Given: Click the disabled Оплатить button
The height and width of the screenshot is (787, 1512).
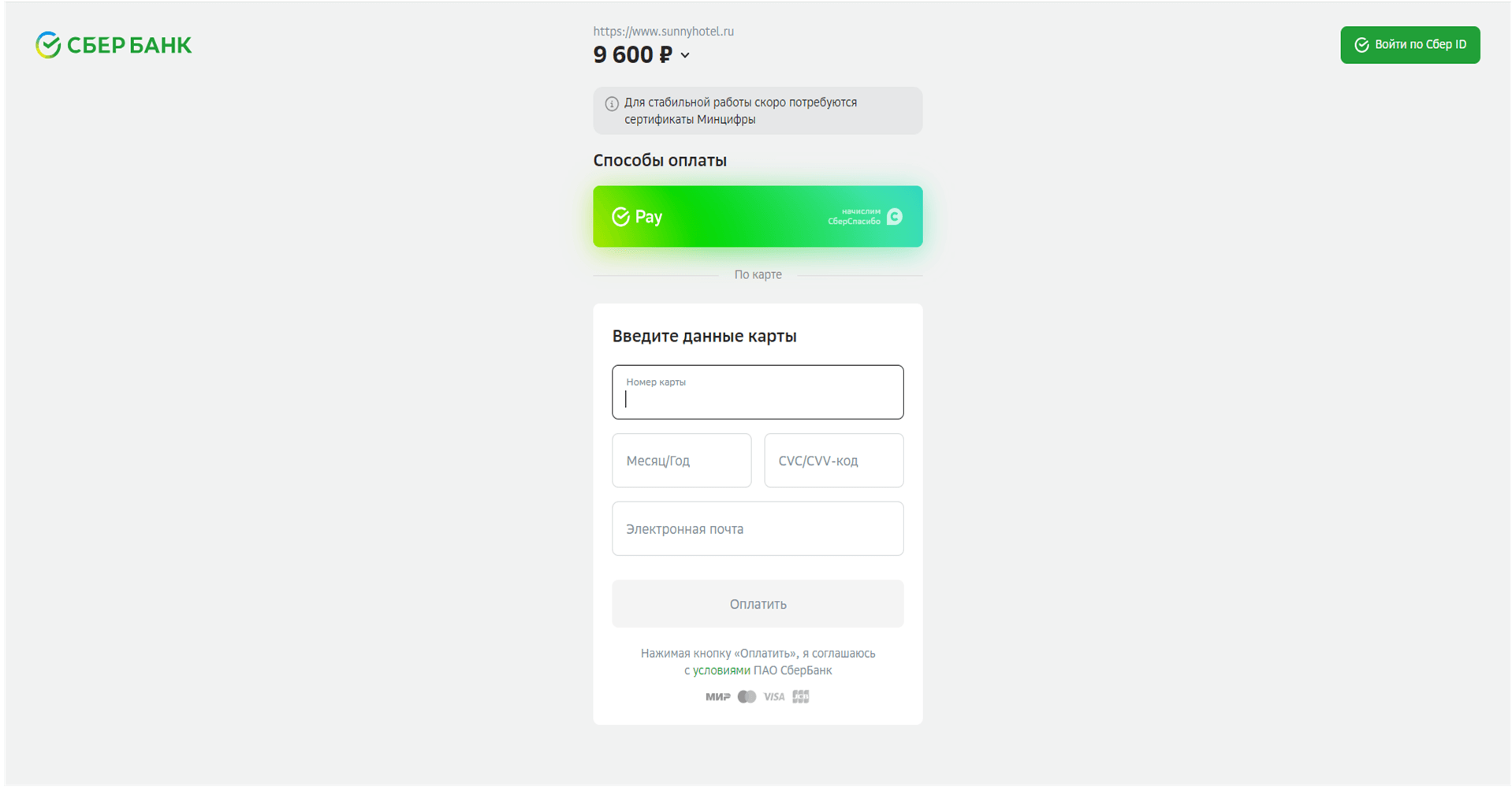Looking at the screenshot, I should pyautogui.click(x=758, y=604).
